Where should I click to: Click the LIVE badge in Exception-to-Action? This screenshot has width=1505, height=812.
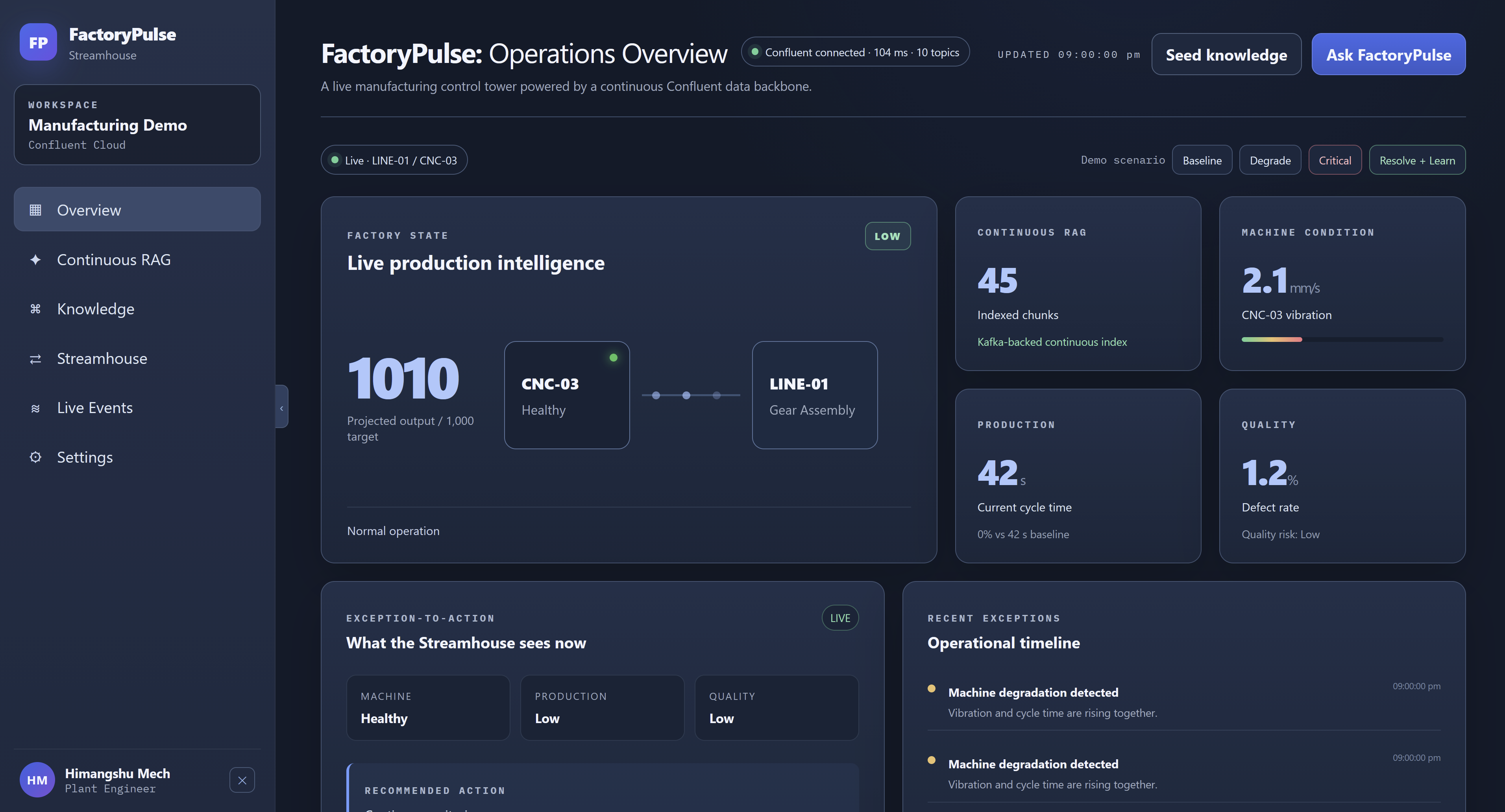coord(840,618)
